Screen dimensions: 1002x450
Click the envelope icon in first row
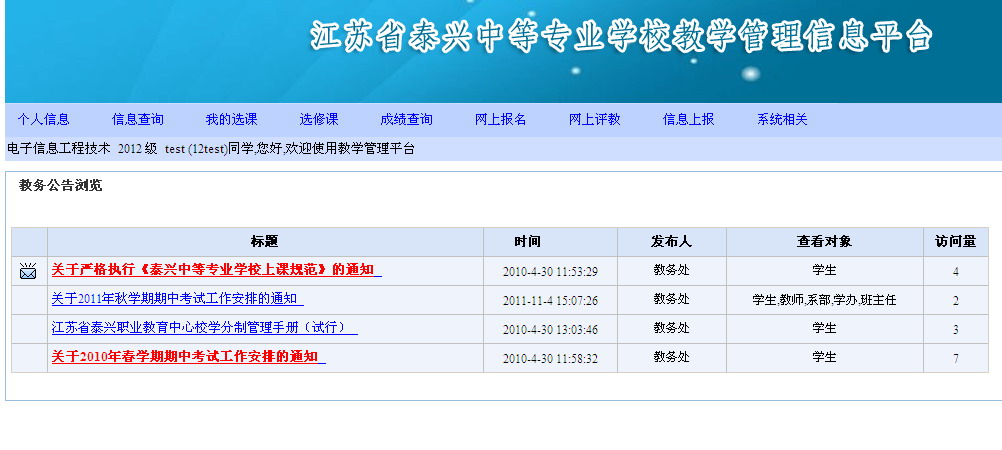click(28, 270)
